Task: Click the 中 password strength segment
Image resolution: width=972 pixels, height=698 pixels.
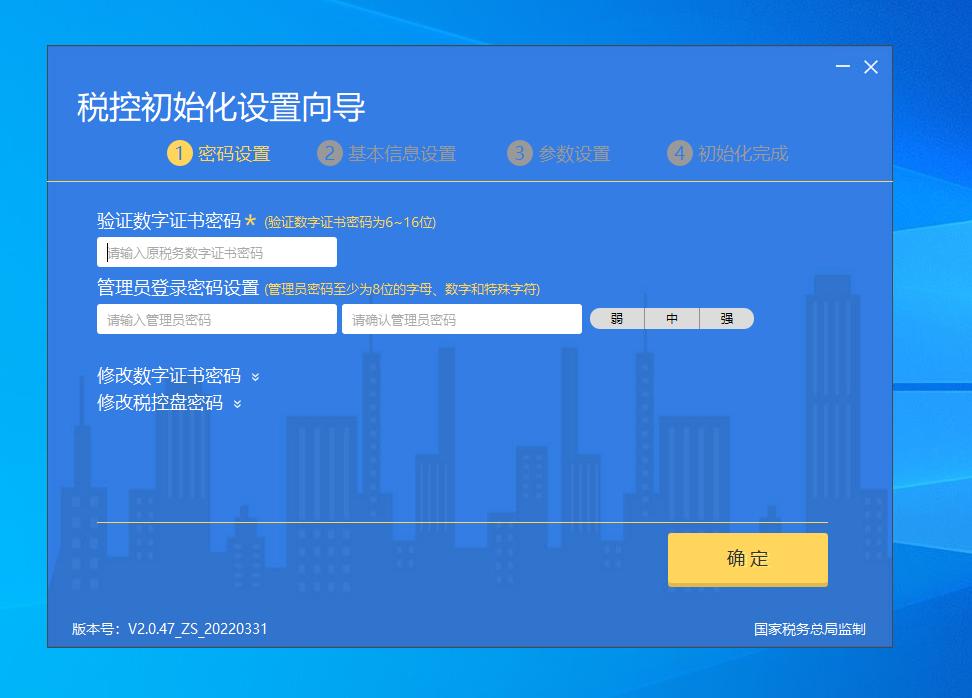Action: click(672, 318)
